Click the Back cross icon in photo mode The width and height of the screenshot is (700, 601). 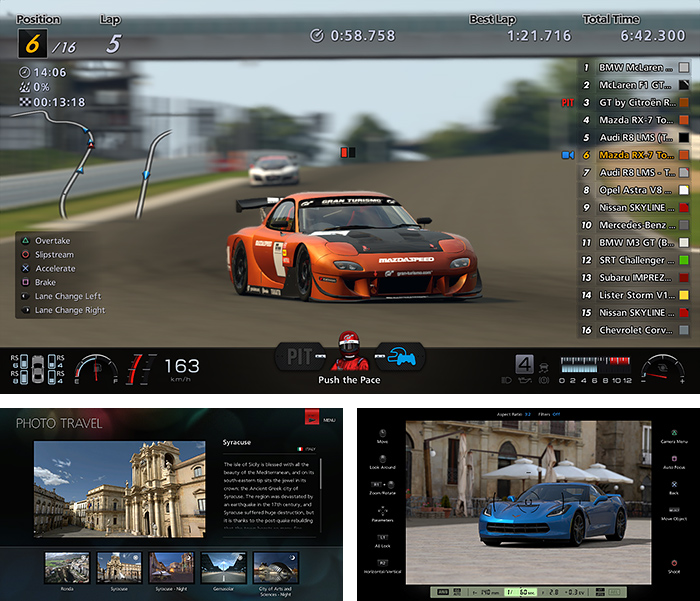[674, 484]
